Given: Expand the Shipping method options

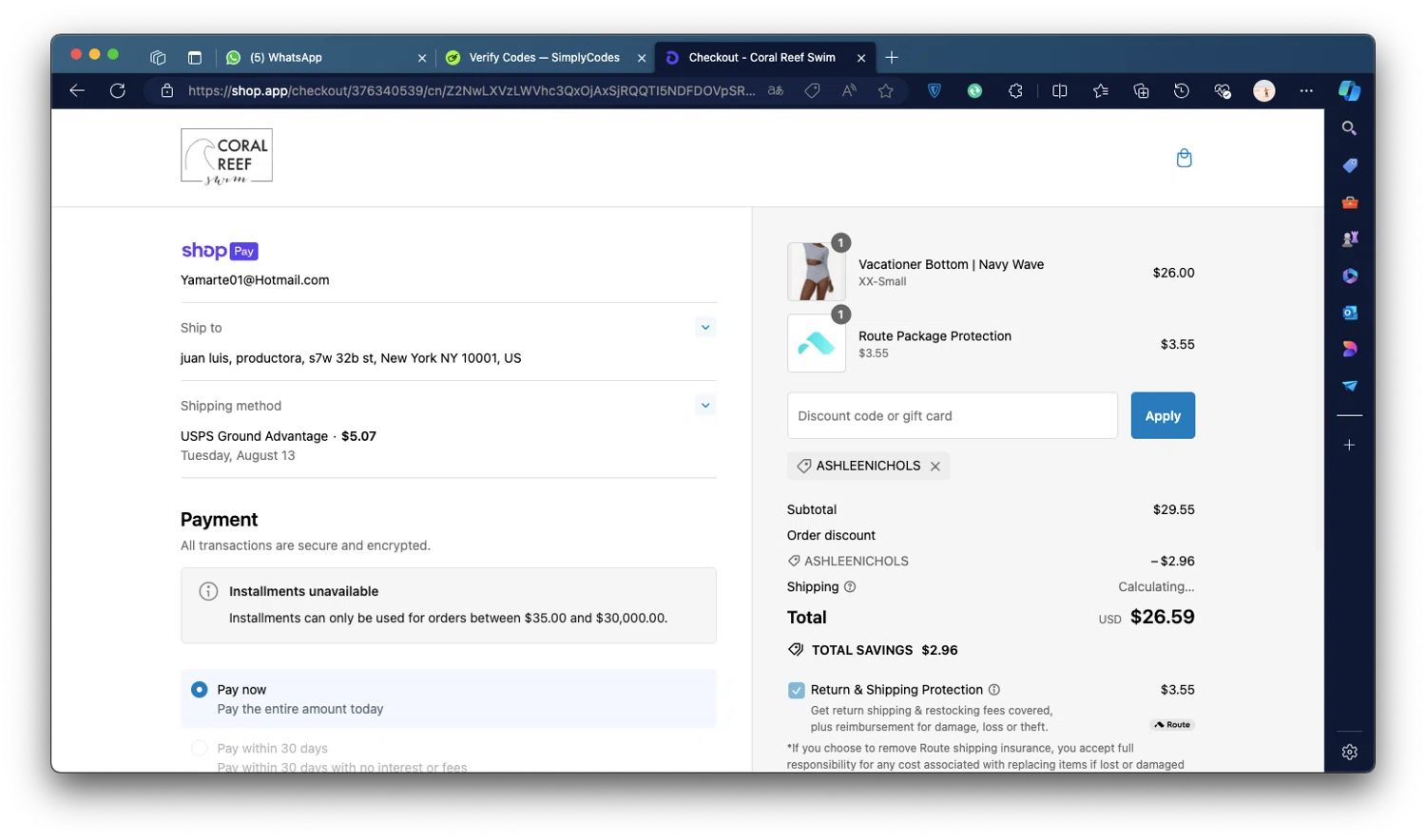Looking at the screenshot, I should (x=705, y=406).
